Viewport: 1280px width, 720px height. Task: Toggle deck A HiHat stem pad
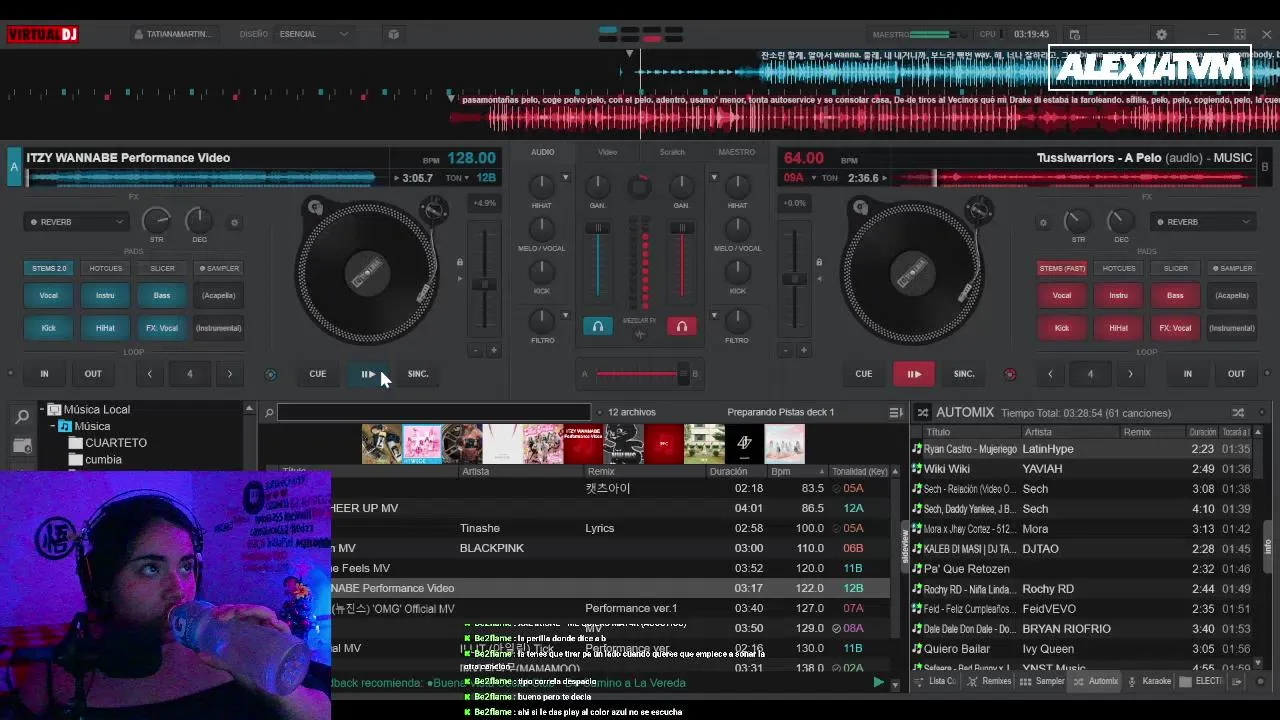(x=105, y=328)
